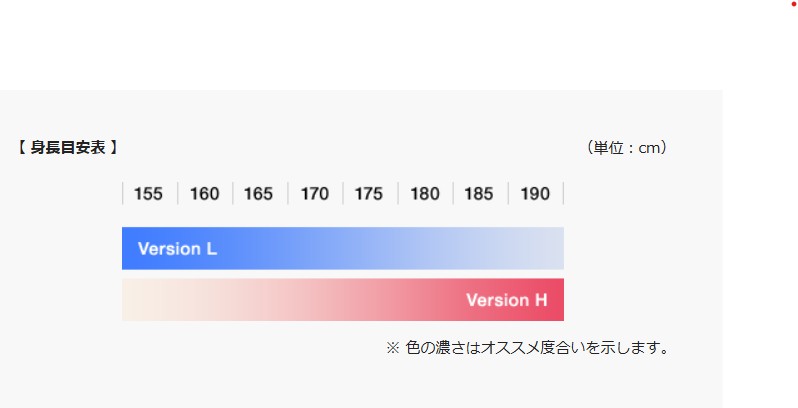Screen dimensions: 798x408
Task: Click the small red dot in the top-right corner
Action: click(793, 4)
